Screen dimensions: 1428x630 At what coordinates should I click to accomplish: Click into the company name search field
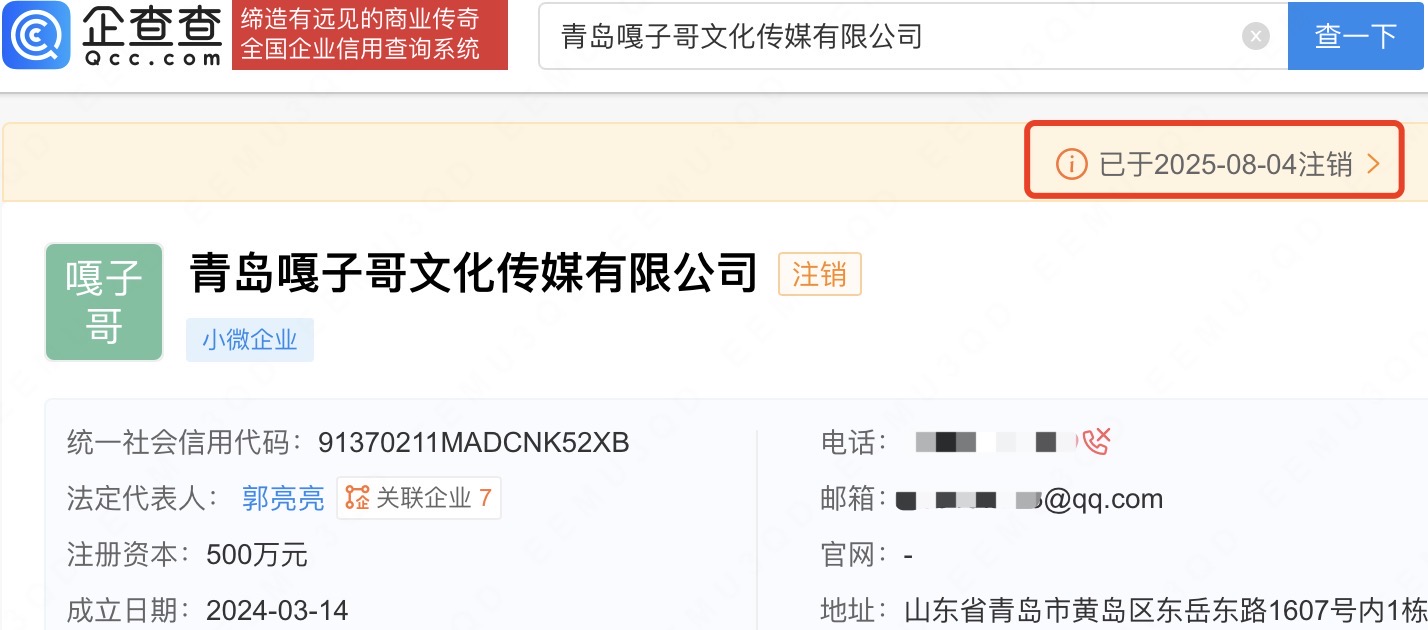890,37
